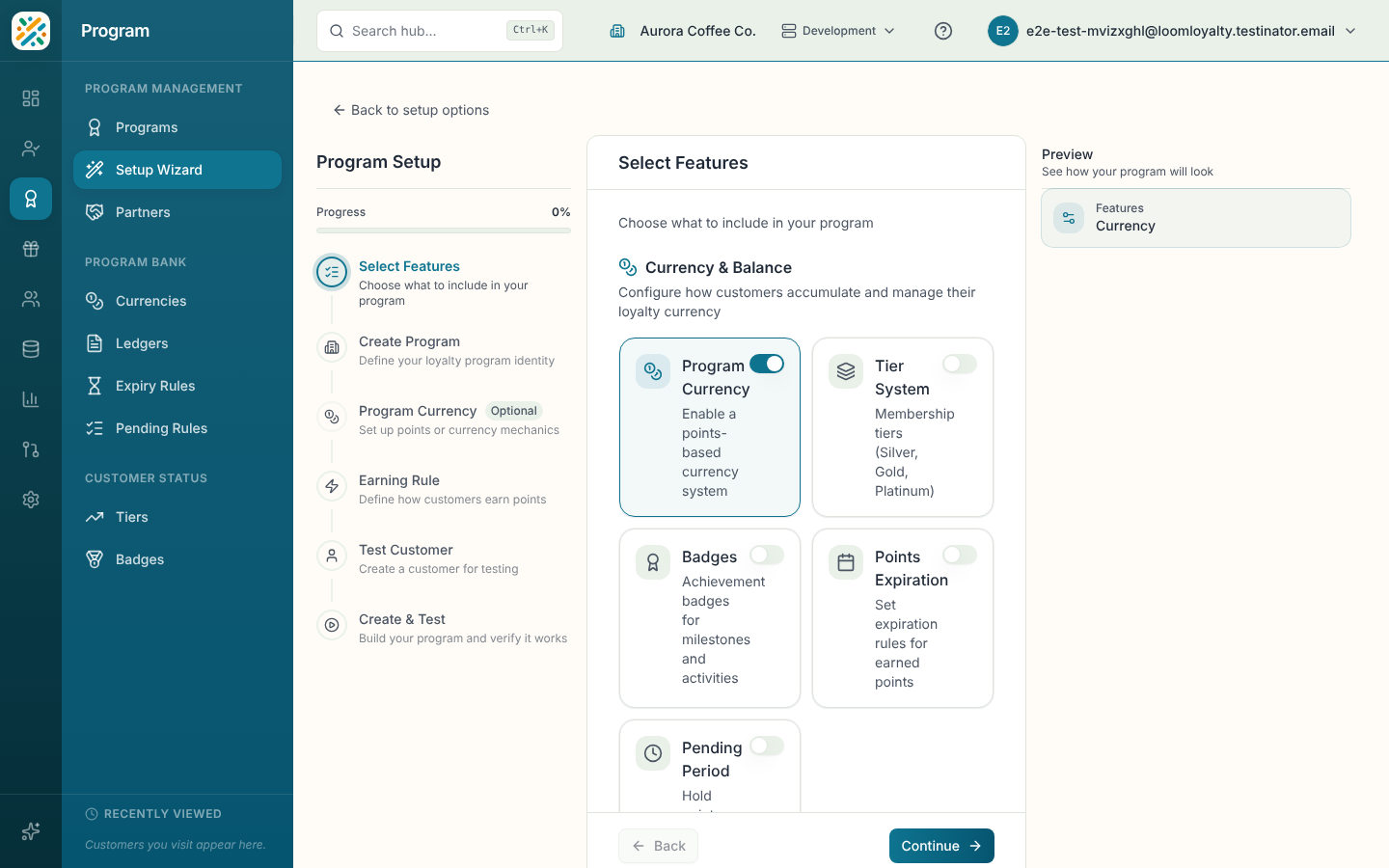Enable the Pending Period toggle
The height and width of the screenshot is (868, 1389).
point(767,746)
